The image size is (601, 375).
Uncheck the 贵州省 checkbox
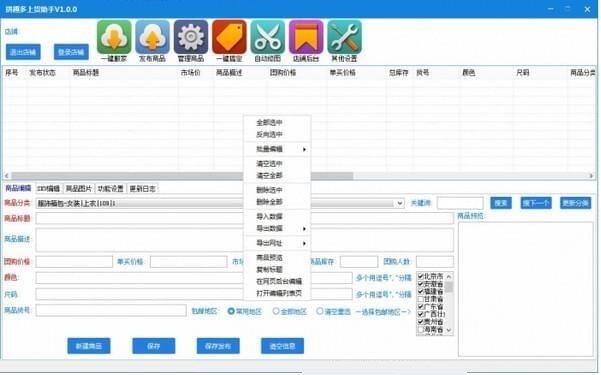coord(420,322)
